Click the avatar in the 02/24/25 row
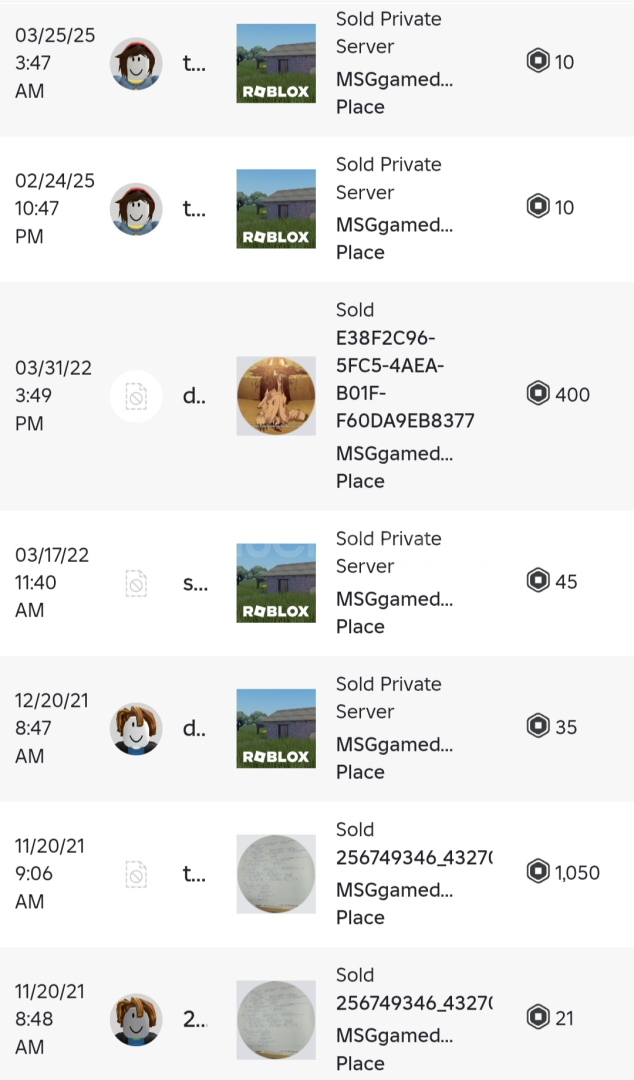This screenshot has width=634, height=1080. [136, 209]
